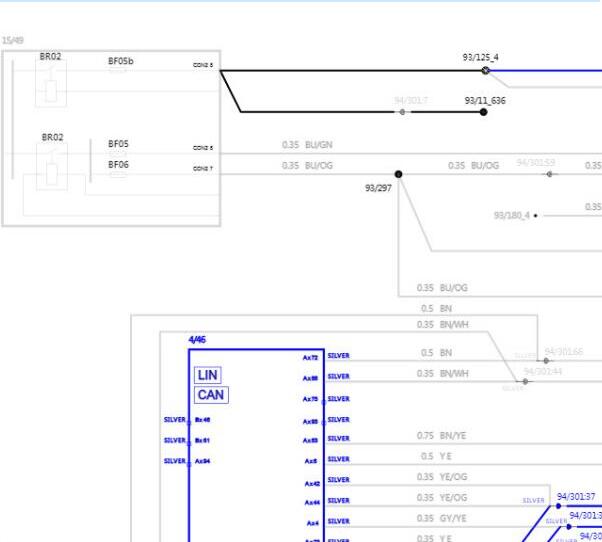Click the lower BR02 relay symbol beside BF05
The width and height of the screenshot is (602, 542).
(52, 167)
